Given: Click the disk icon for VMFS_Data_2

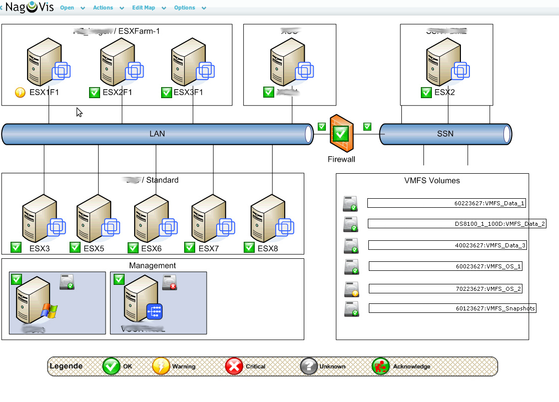Looking at the screenshot, I should (351, 225).
